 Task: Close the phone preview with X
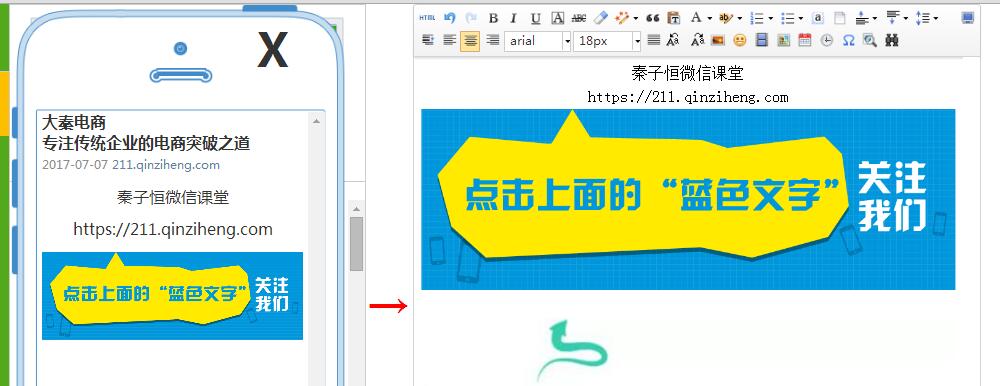pyautogui.click(x=272, y=50)
